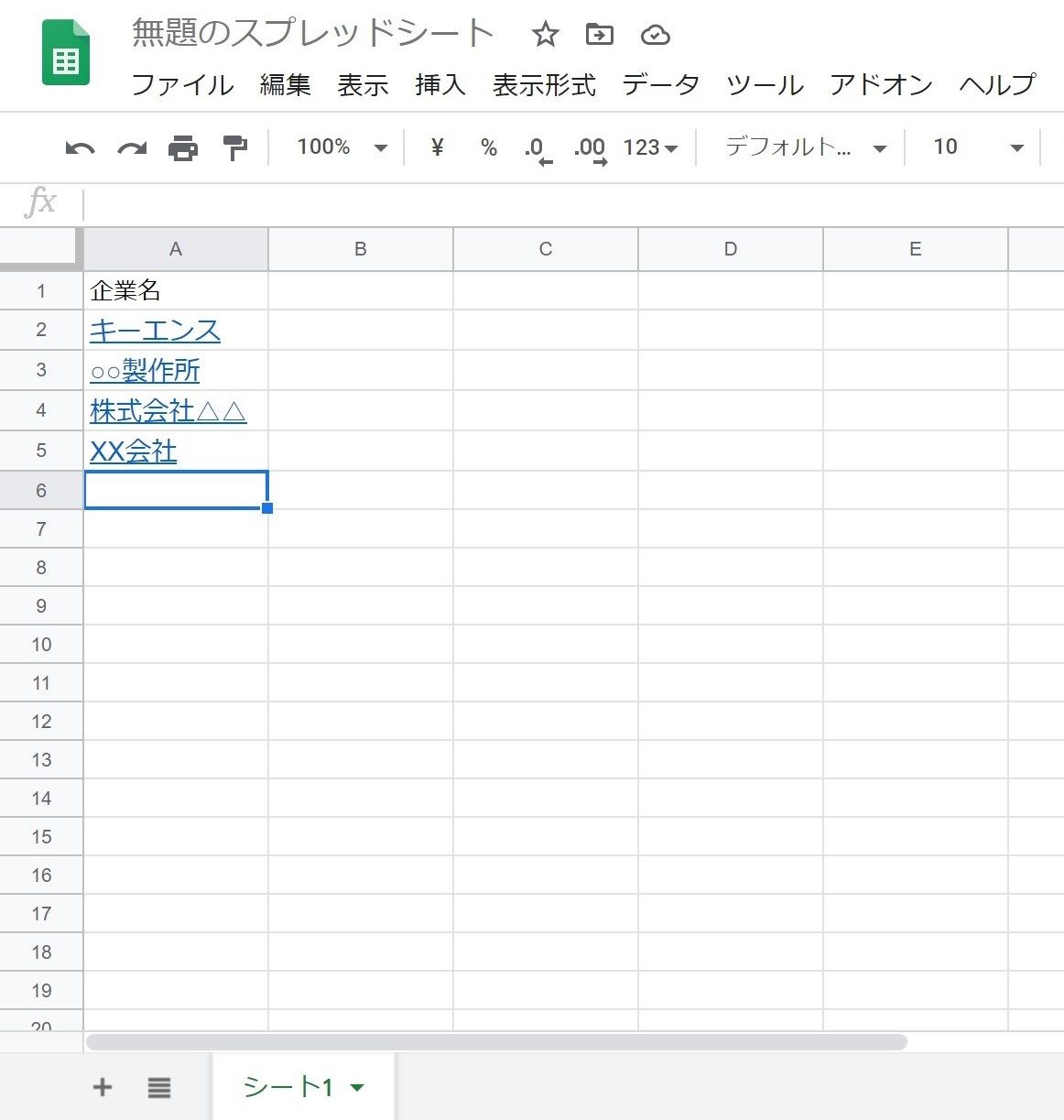This screenshot has width=1064, height=1120.
Task: Click into the formula bar input
Action: 573,203
